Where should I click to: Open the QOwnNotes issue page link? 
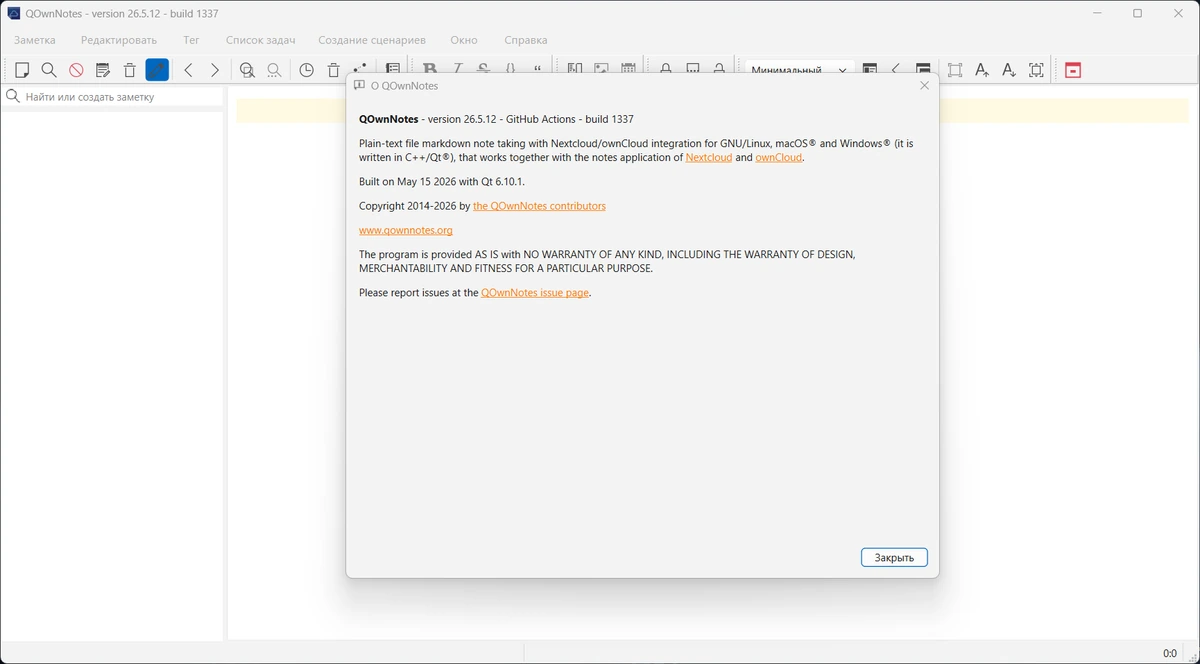[x=535, y=293]
